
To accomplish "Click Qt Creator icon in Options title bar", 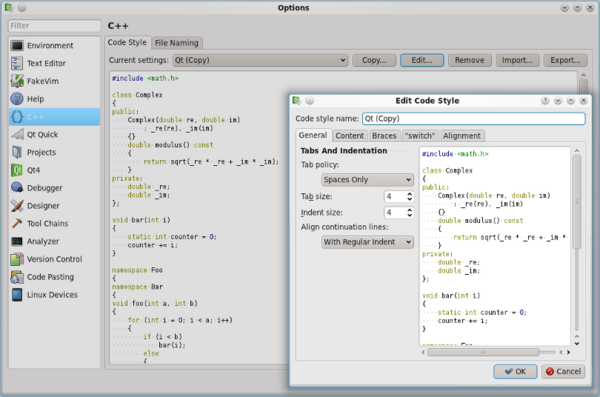I will point(8,8).
